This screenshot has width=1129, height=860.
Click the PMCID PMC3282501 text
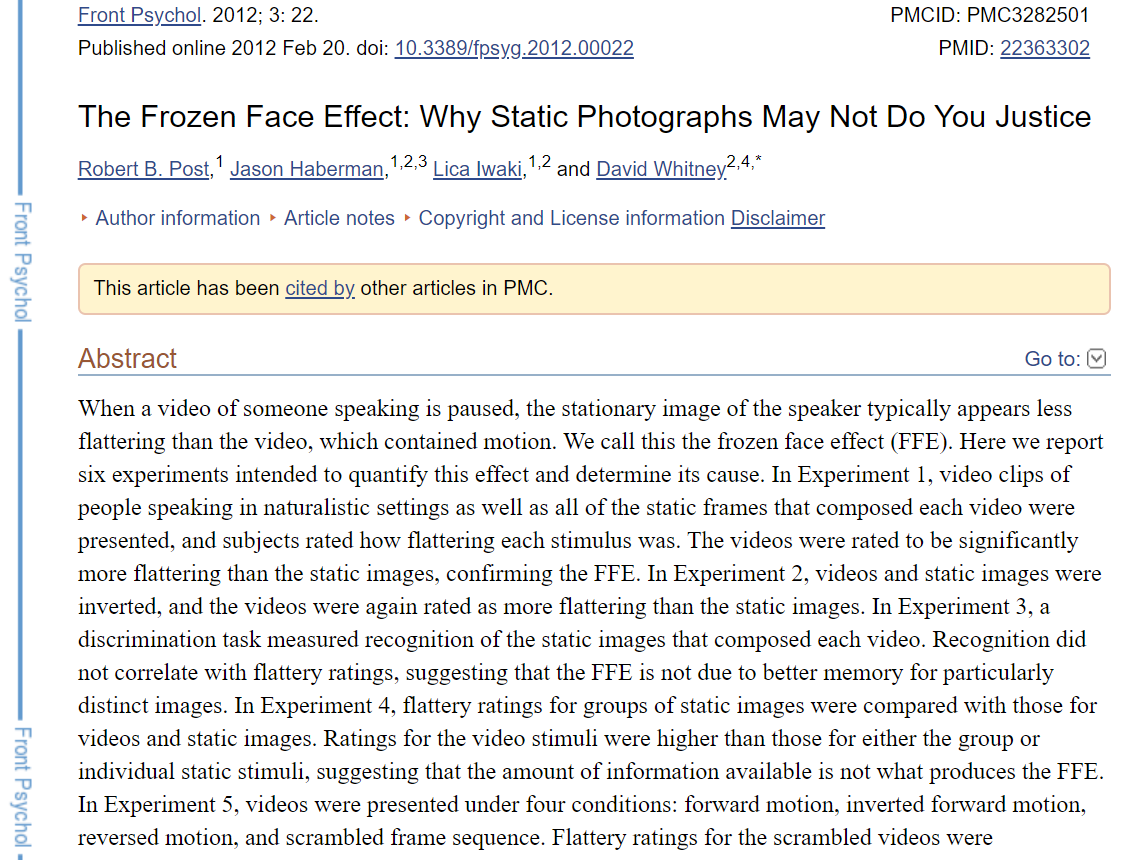coord(989,15)
